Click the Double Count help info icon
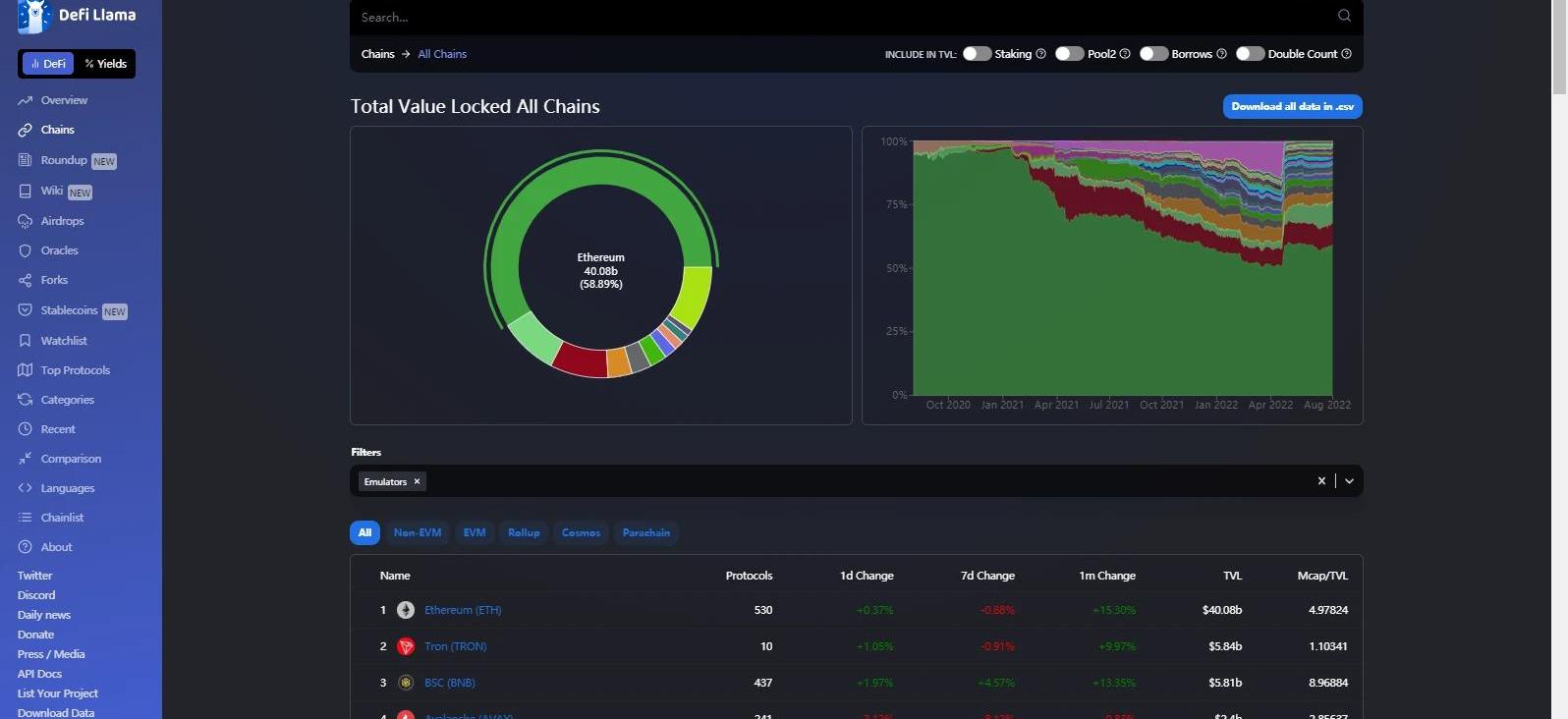The height and width of the screenshot is (719, 1568). click(1346, 54)
